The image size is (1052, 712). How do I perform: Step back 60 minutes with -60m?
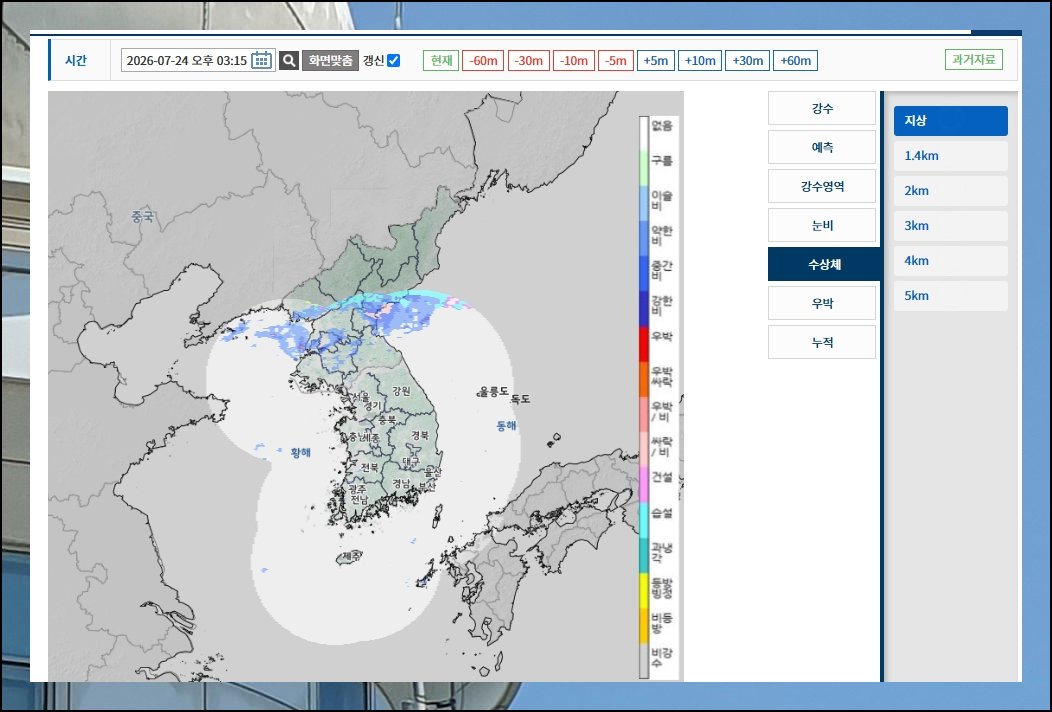click(x=483, y=60)
